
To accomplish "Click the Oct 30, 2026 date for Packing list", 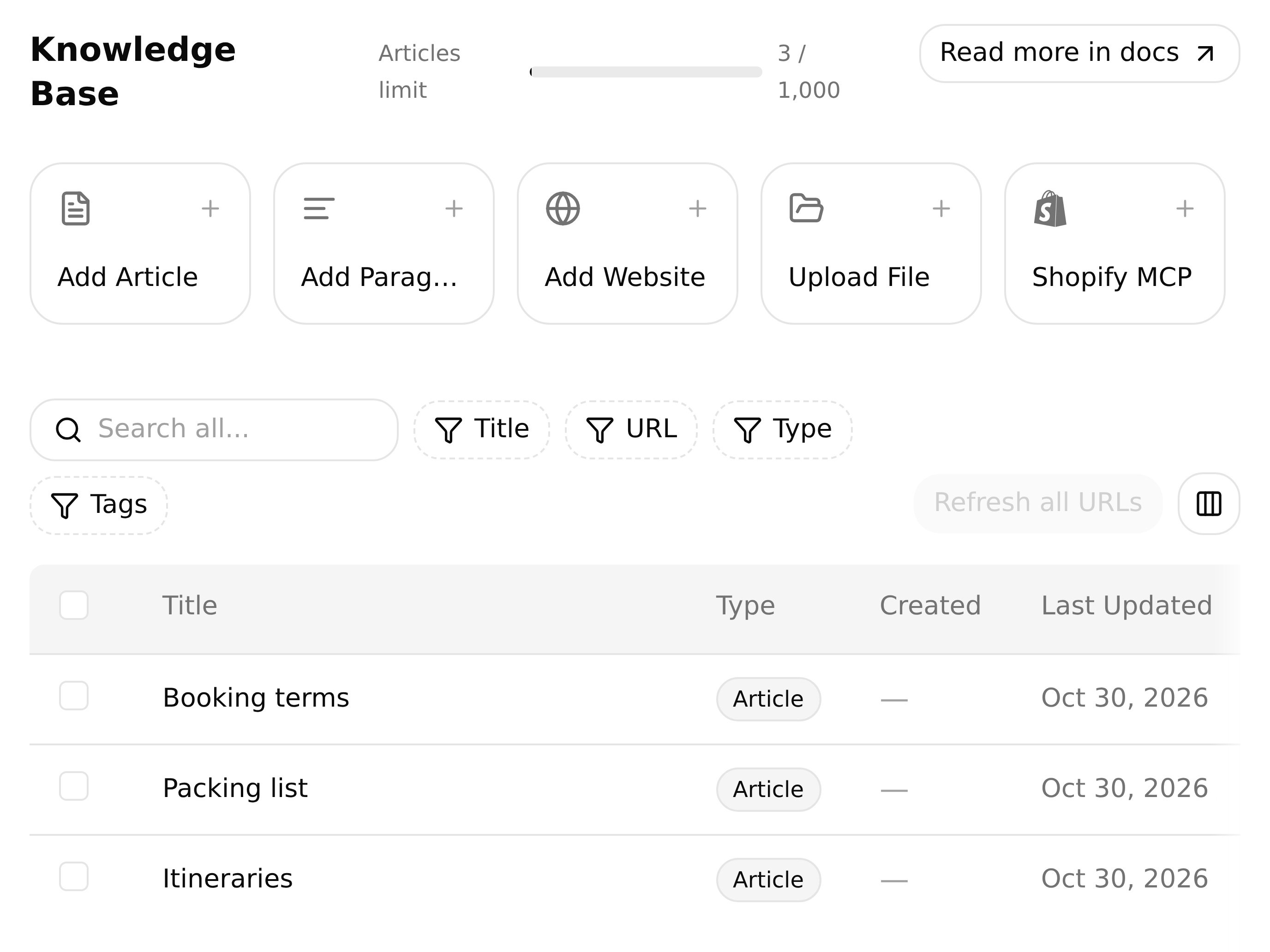I will 1124,788.
